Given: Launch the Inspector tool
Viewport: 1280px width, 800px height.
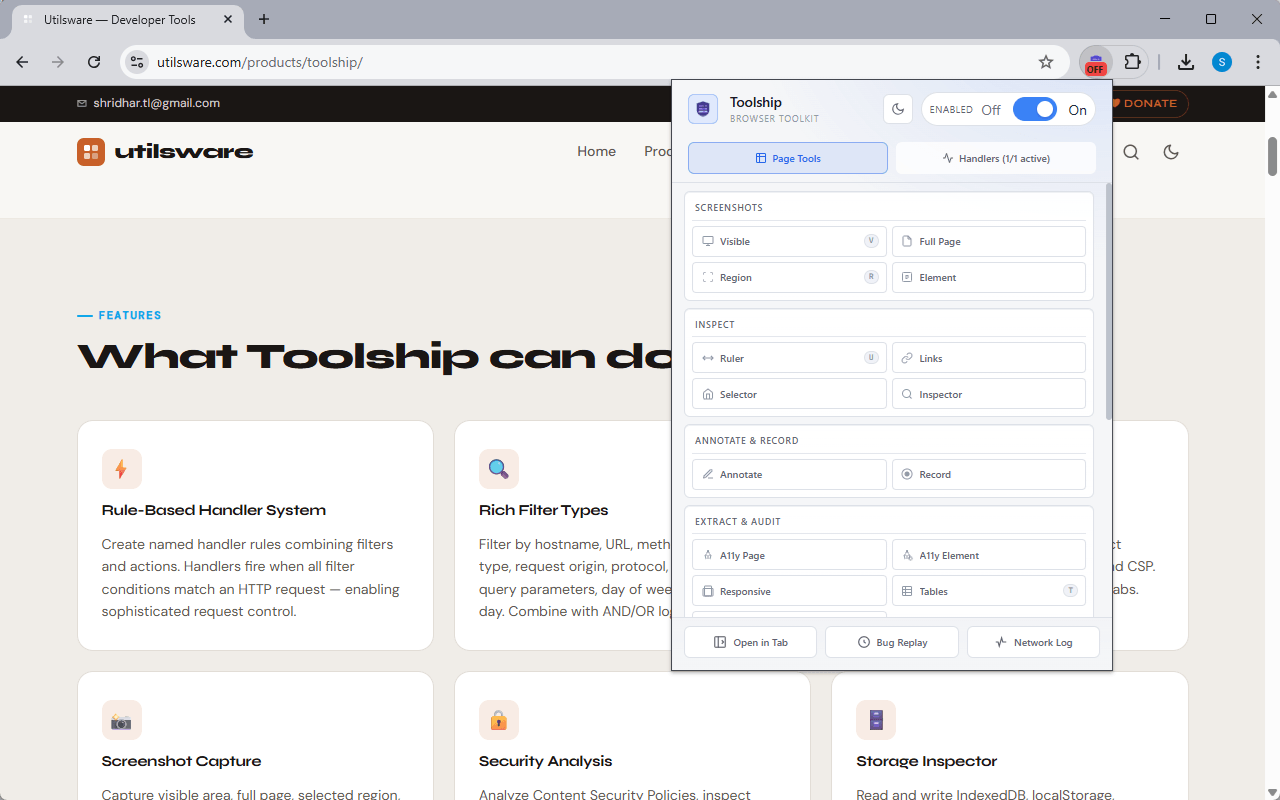Looking at the screenshot, I should tap(988, 393).
